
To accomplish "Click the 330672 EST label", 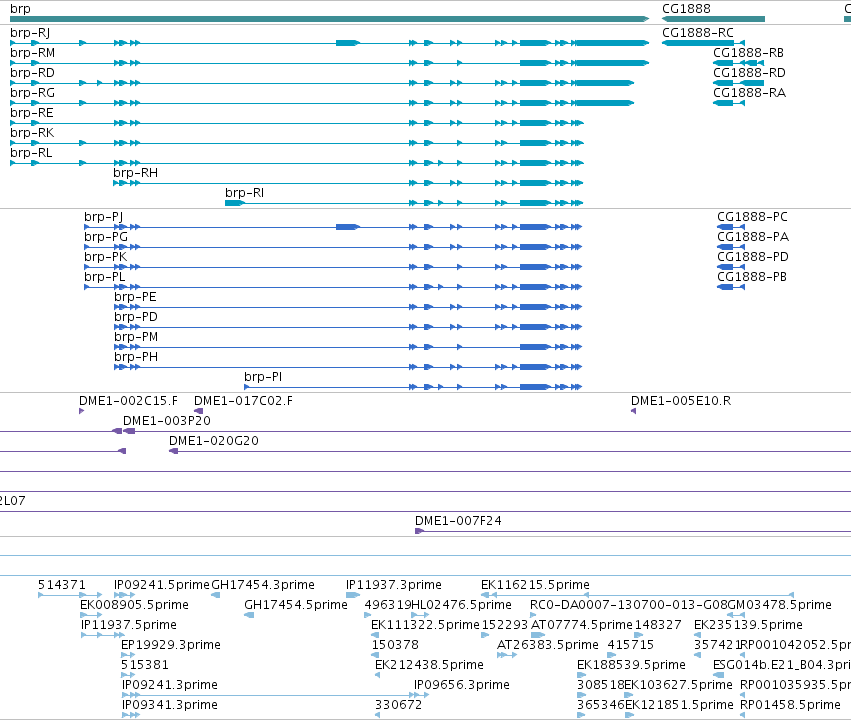I will coord(398,705).
